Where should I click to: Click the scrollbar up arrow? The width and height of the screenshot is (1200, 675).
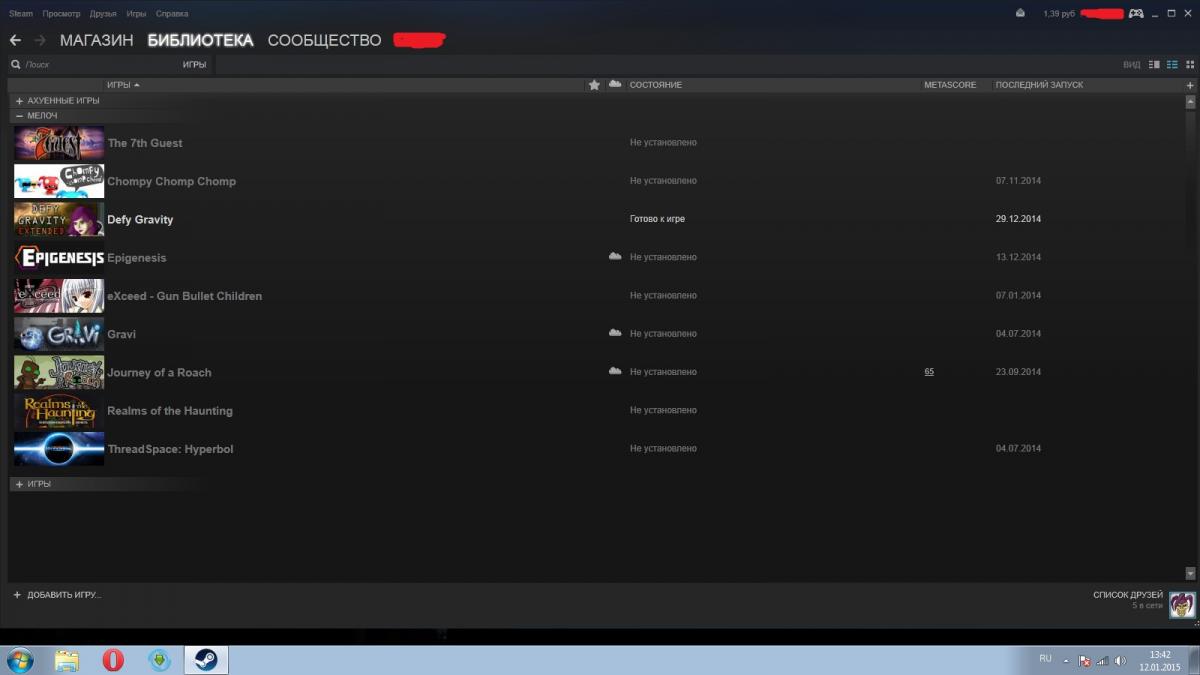(x=1190, y=102)
